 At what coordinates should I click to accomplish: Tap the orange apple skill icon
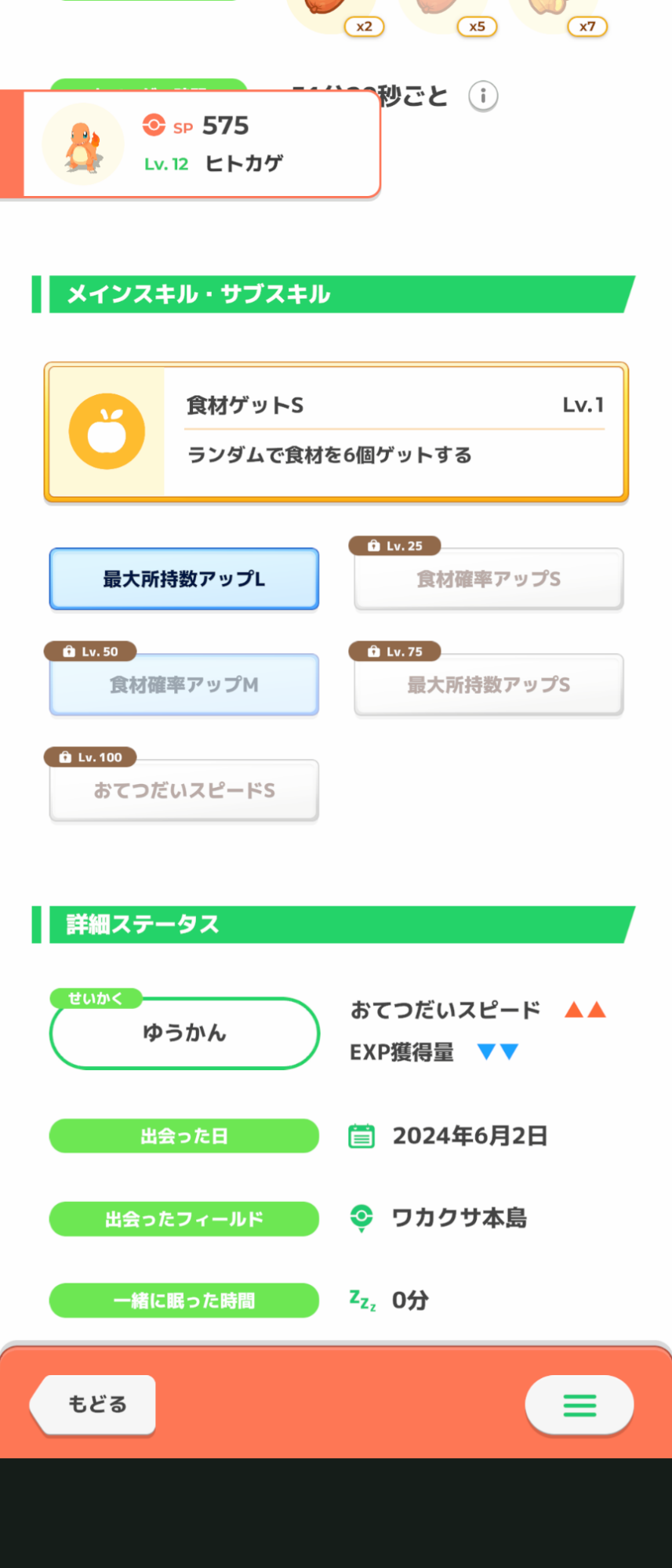107,431
